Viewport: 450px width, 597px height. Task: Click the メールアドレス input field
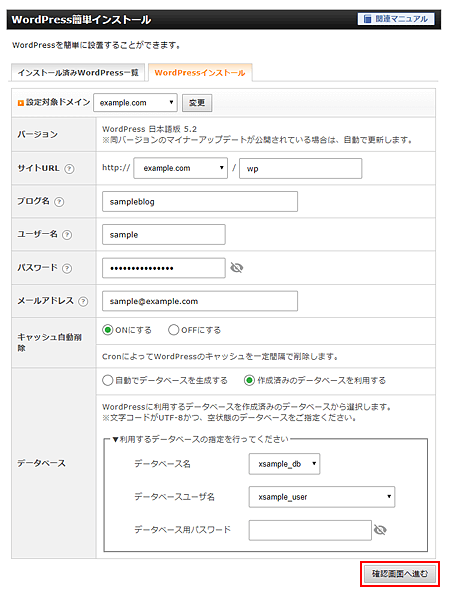200,301
